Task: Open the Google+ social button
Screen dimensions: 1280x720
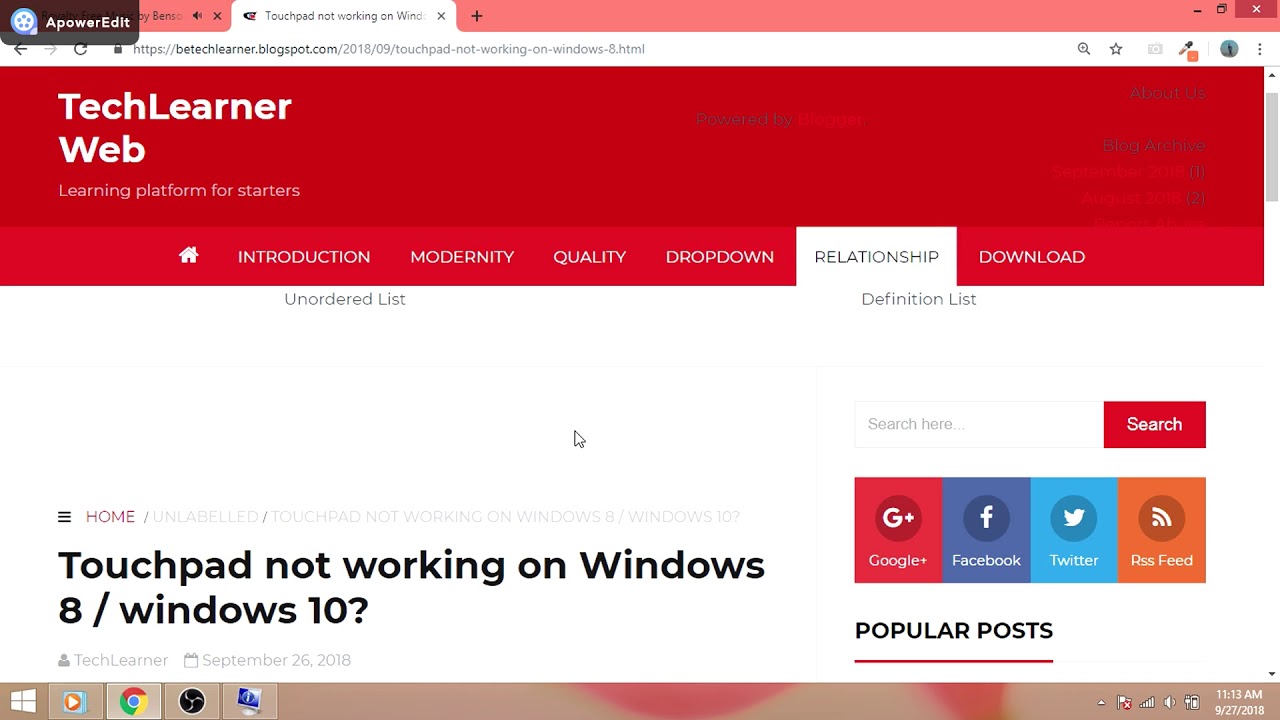Action: coord(898,530)
